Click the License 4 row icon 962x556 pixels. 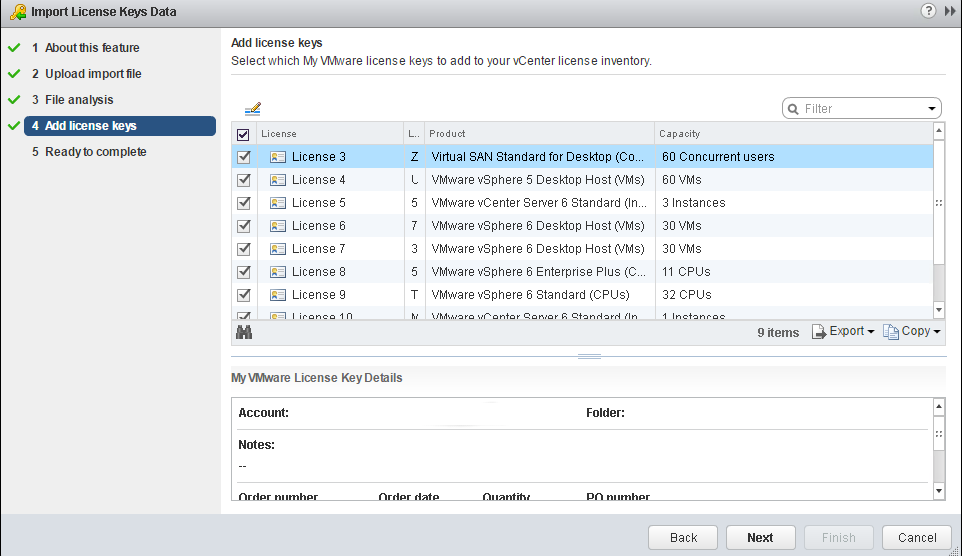(278, 180)
